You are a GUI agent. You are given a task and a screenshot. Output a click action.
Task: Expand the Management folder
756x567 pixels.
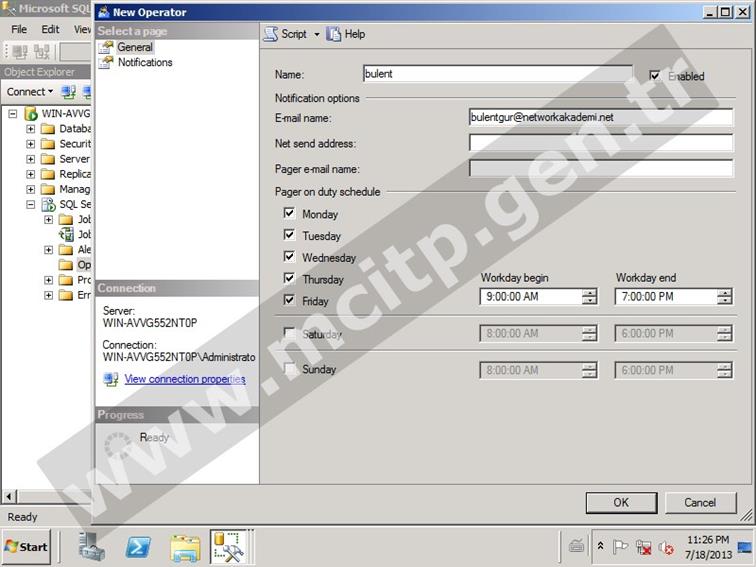pos(30,189)
